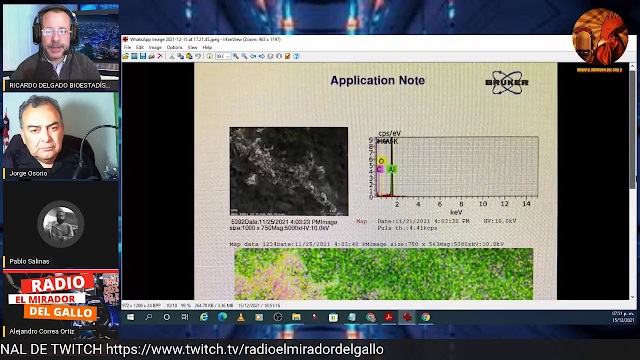Click the status bar '99 %' zoom value
The height and width of the screenshot is (360, 640).
186,305
